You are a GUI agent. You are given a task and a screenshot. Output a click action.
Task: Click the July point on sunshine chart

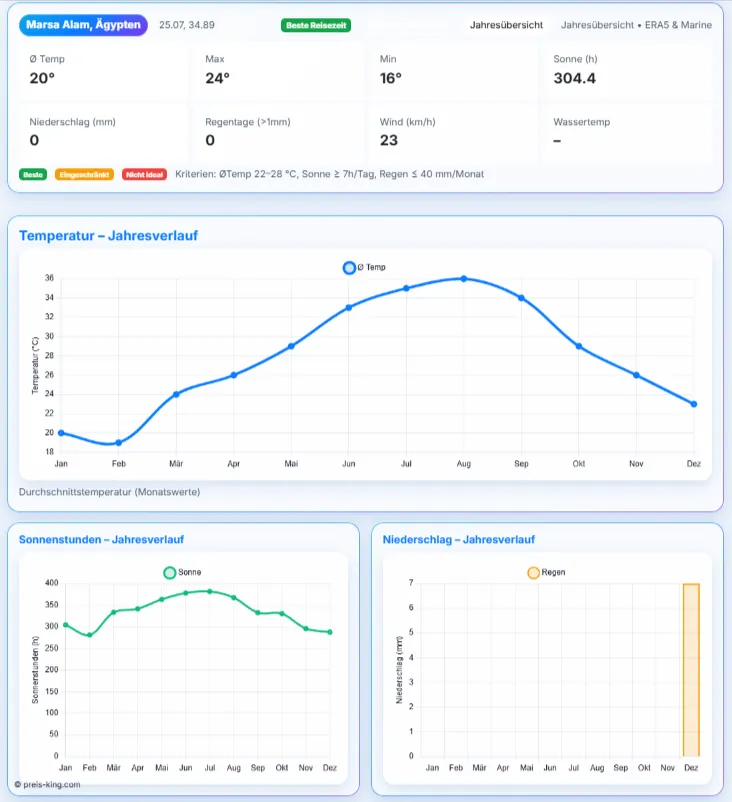209,591
